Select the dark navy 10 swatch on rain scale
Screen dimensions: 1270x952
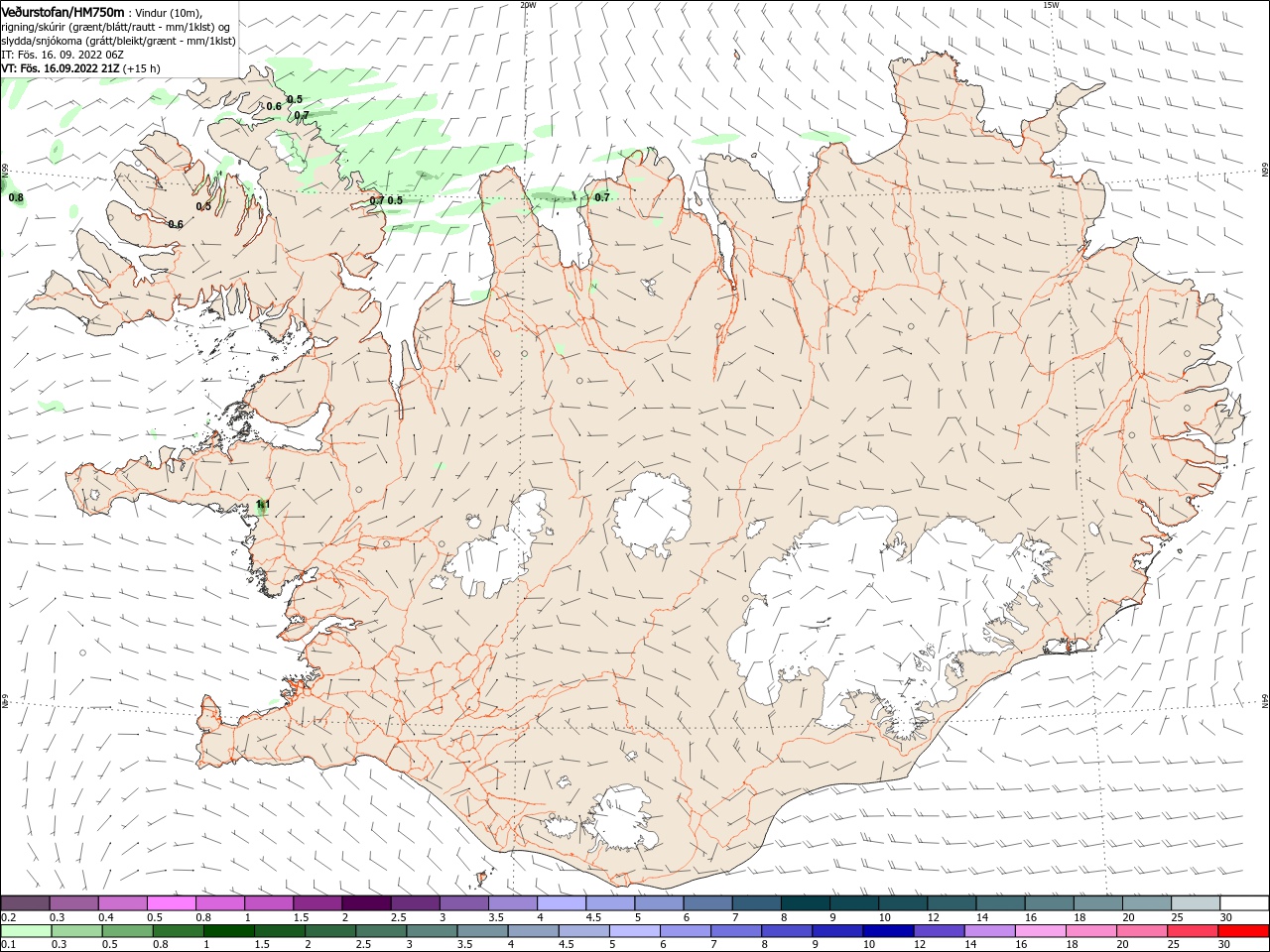(887, 931)
